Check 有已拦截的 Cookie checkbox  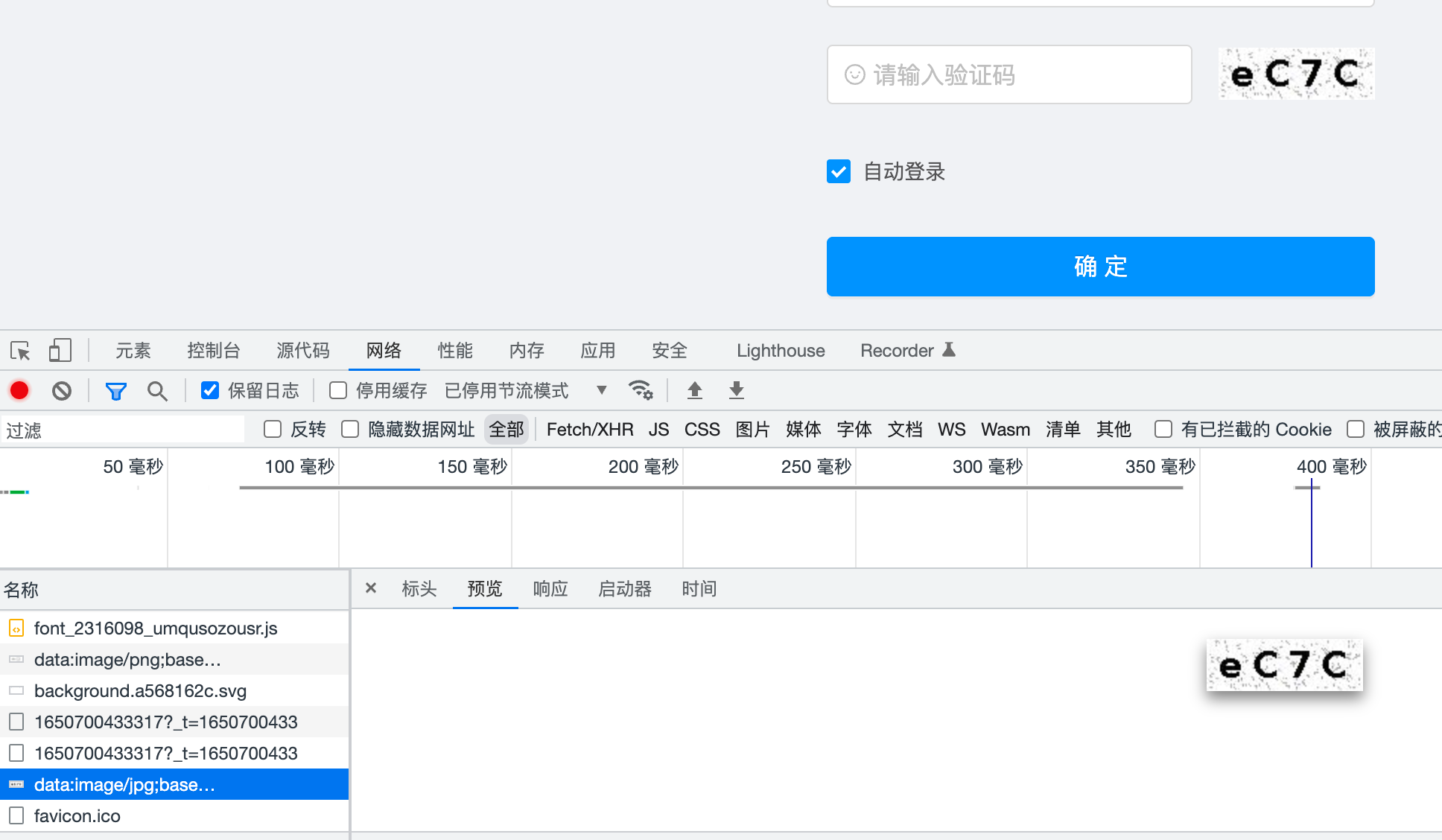tap(1163, 429)
